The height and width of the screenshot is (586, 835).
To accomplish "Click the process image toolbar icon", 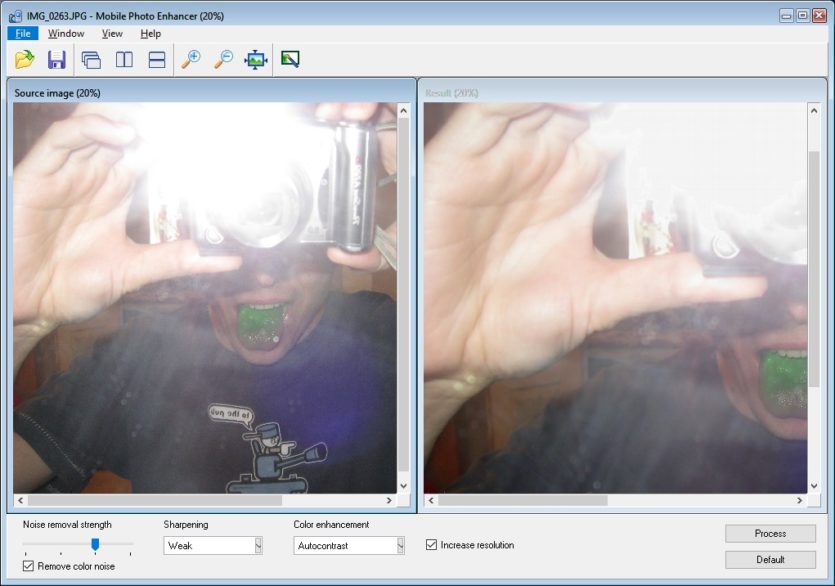I will click(290, 59).
